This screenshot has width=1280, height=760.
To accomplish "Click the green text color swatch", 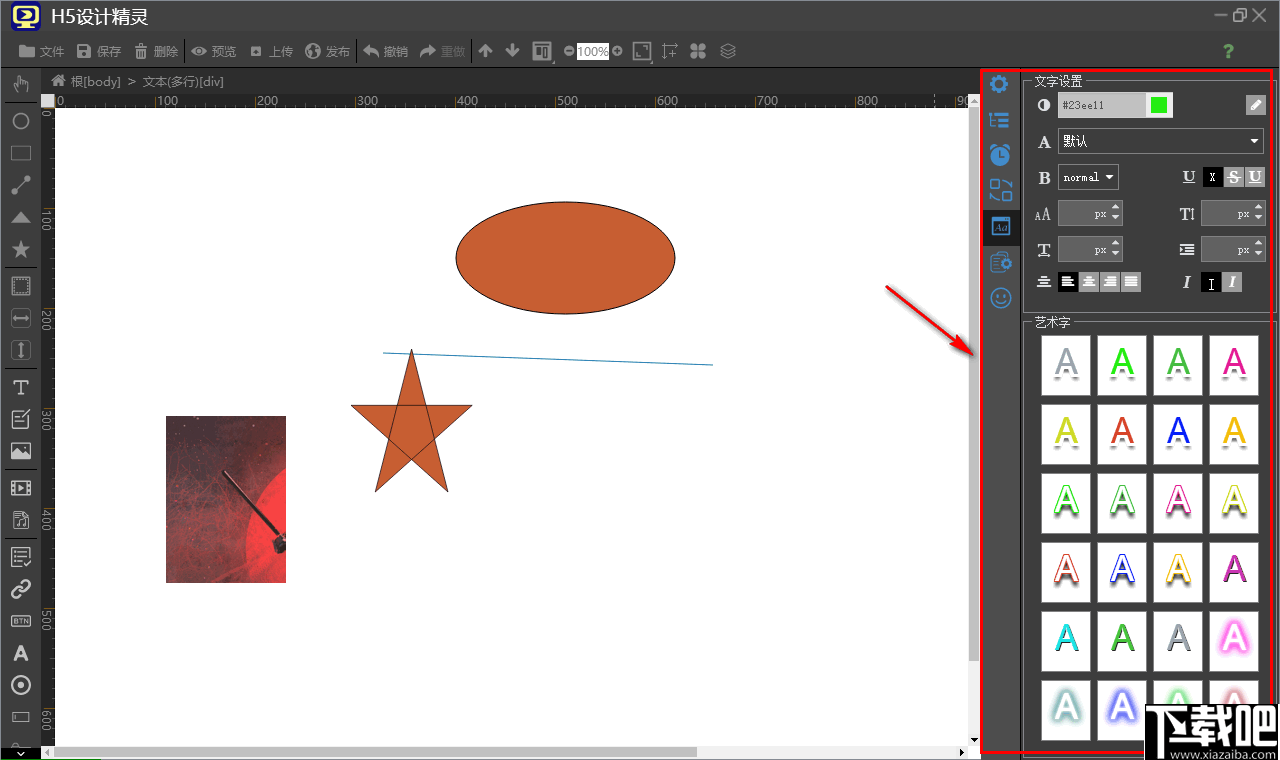I will pos(1159,105).
